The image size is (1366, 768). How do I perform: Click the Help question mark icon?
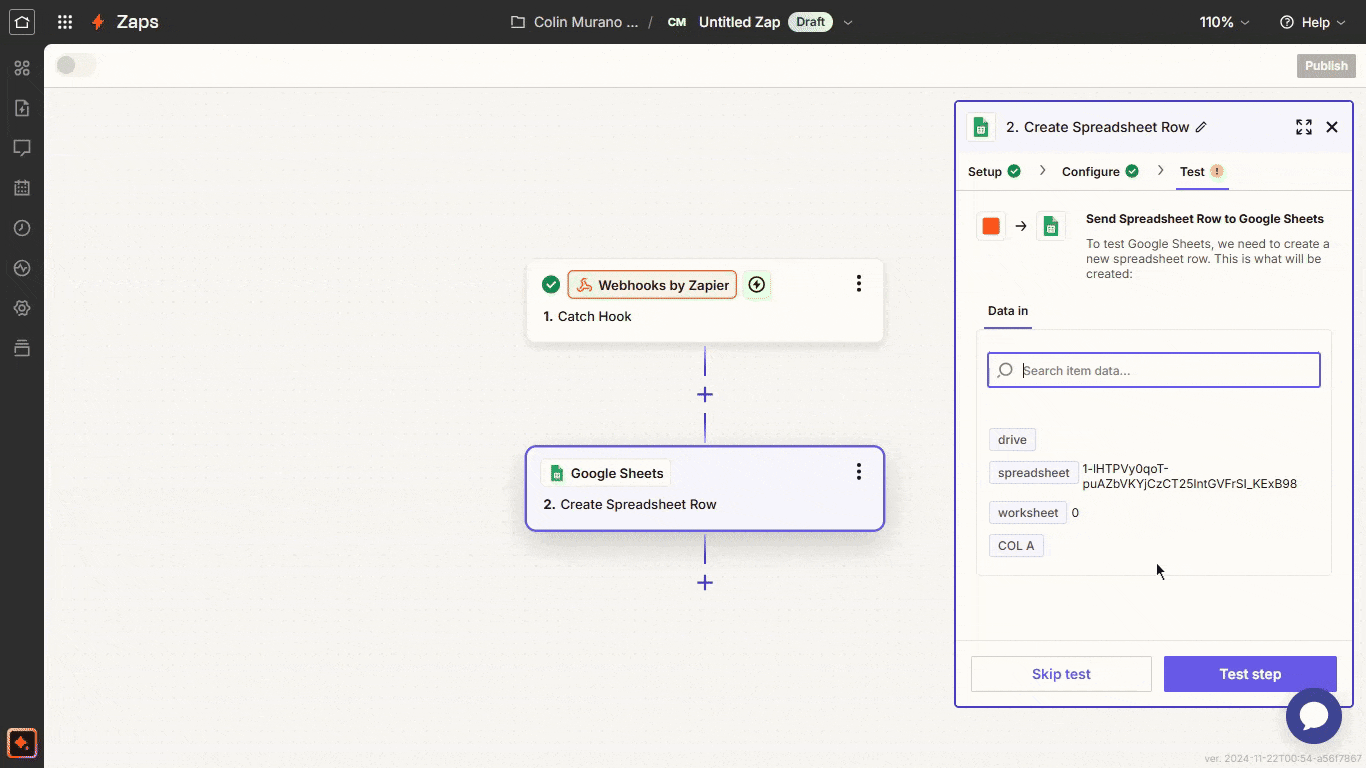coord(1287,22)
